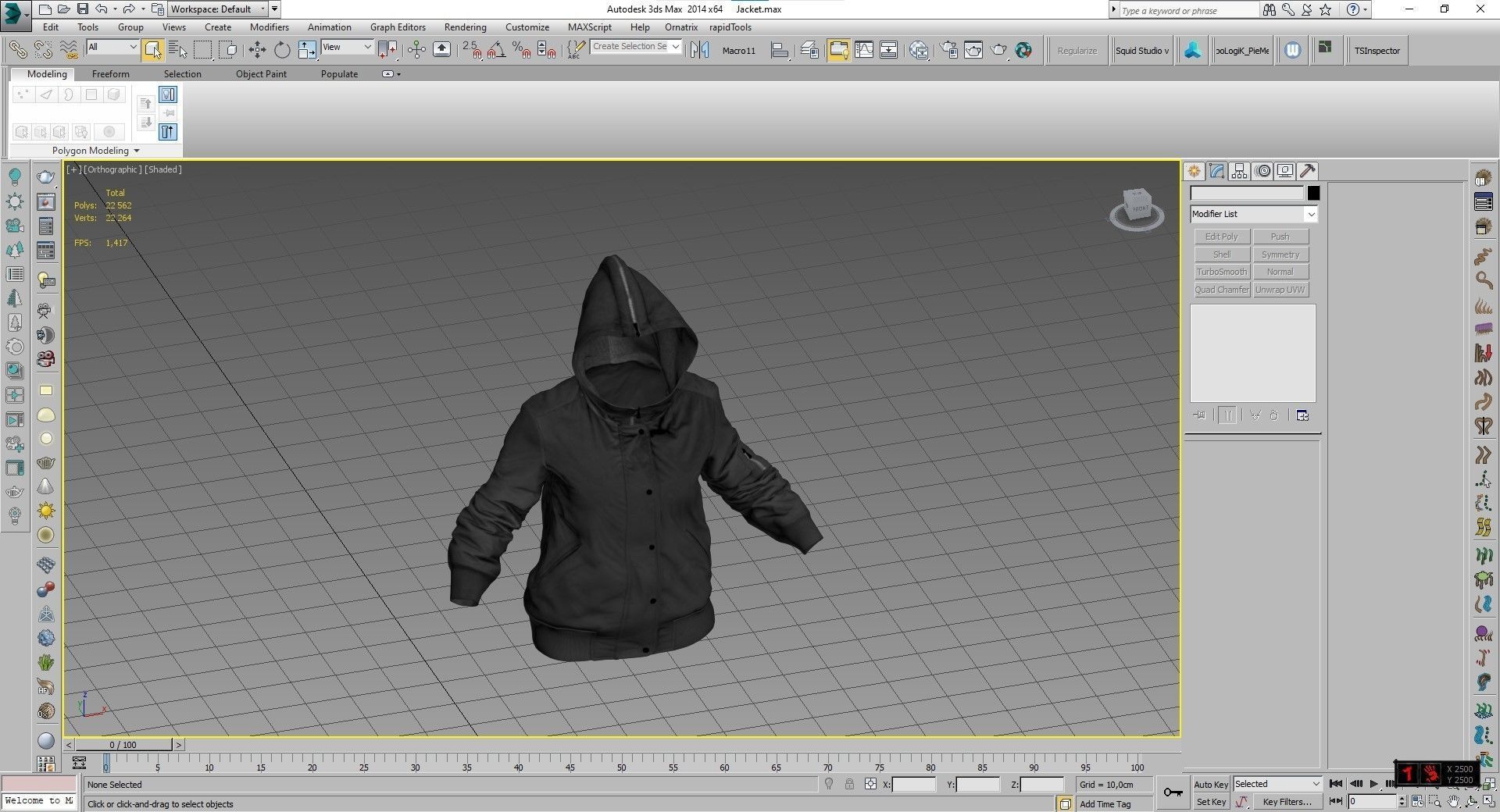
Task: Toggle the Graphite Ribbon display
Action: (x=838, y=50)
